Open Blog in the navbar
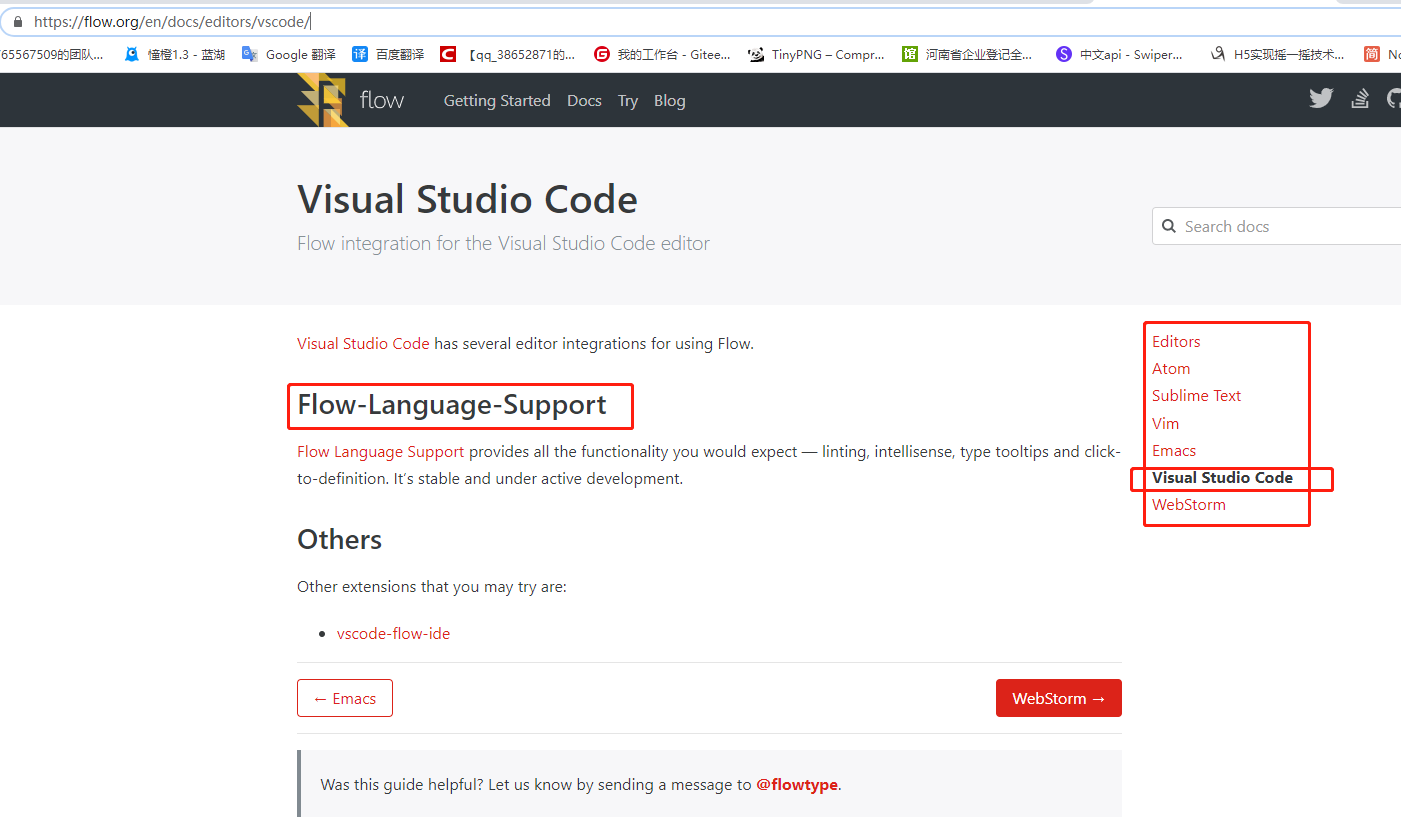The height and width of the screenshot is (827, 1401). click(670, 101)
